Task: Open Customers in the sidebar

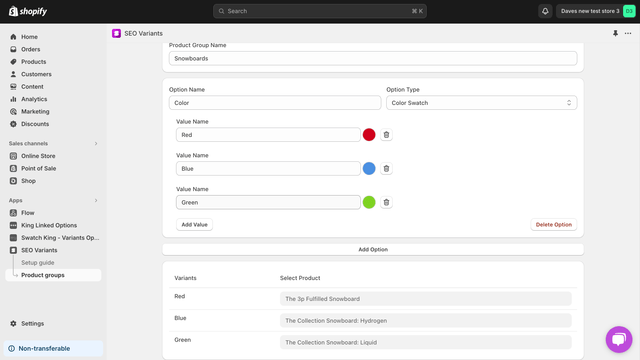Action: click(x=36, y=74)
